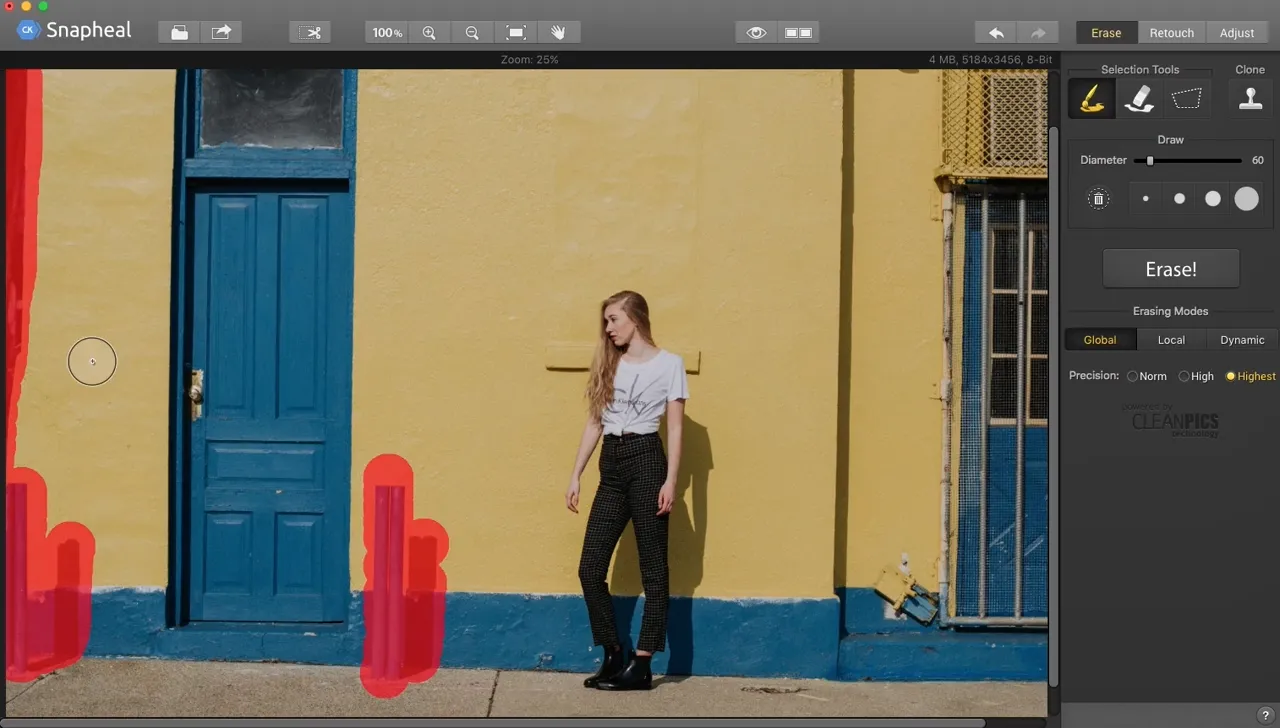This screenshot has width=1280, height=728.
Task: Choose the Dynamic erasing mode
Action: (1242, 340)
